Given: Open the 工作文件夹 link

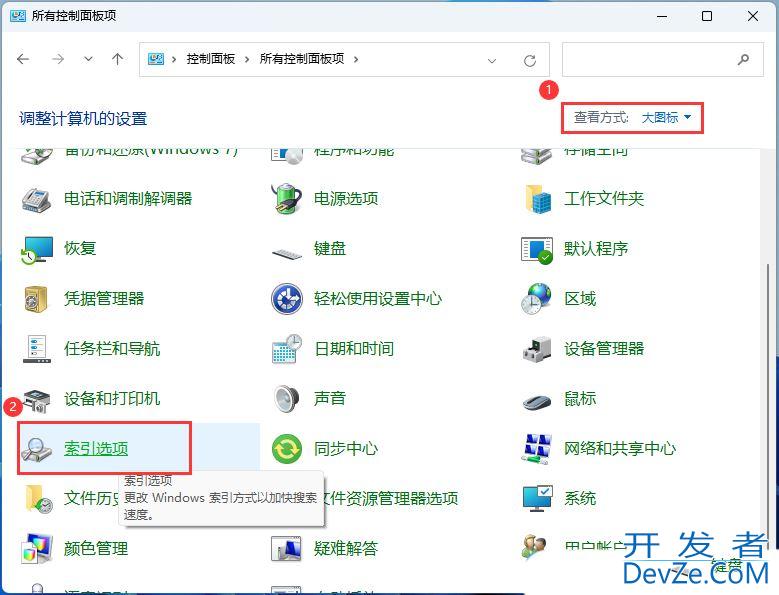Looking at the screenshot, I should point(604,199).
